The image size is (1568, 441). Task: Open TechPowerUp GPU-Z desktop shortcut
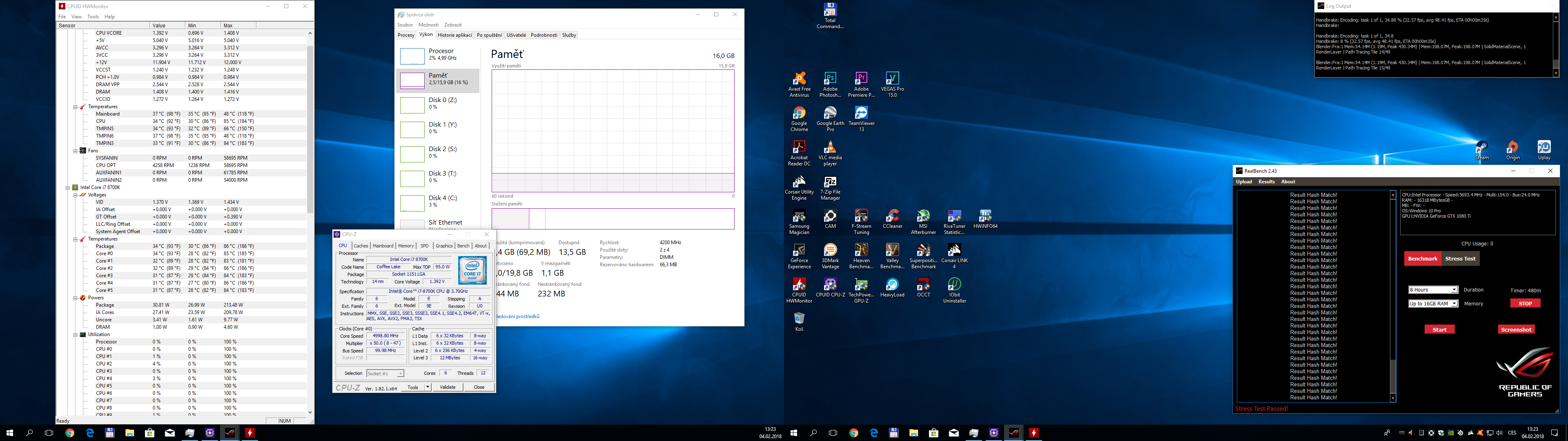861,285
